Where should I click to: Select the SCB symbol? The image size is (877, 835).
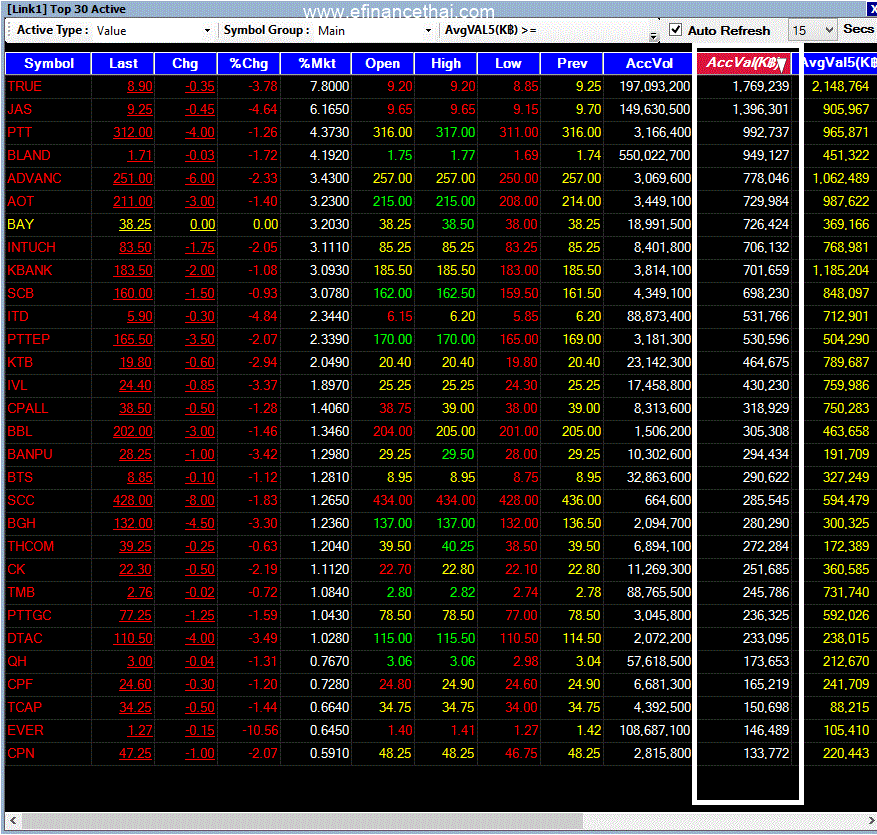[21, 293]
